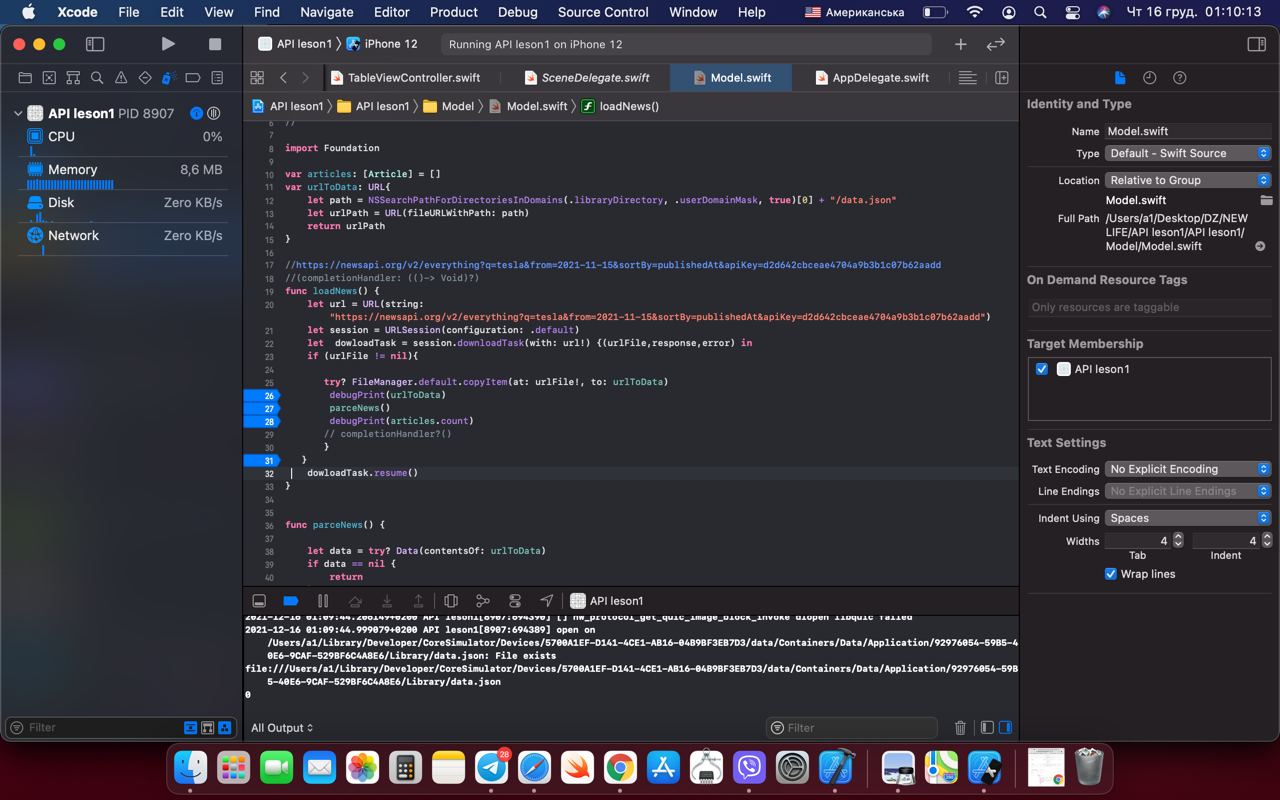Open the Product menu

pyautogui.click(x=454, y=12)
